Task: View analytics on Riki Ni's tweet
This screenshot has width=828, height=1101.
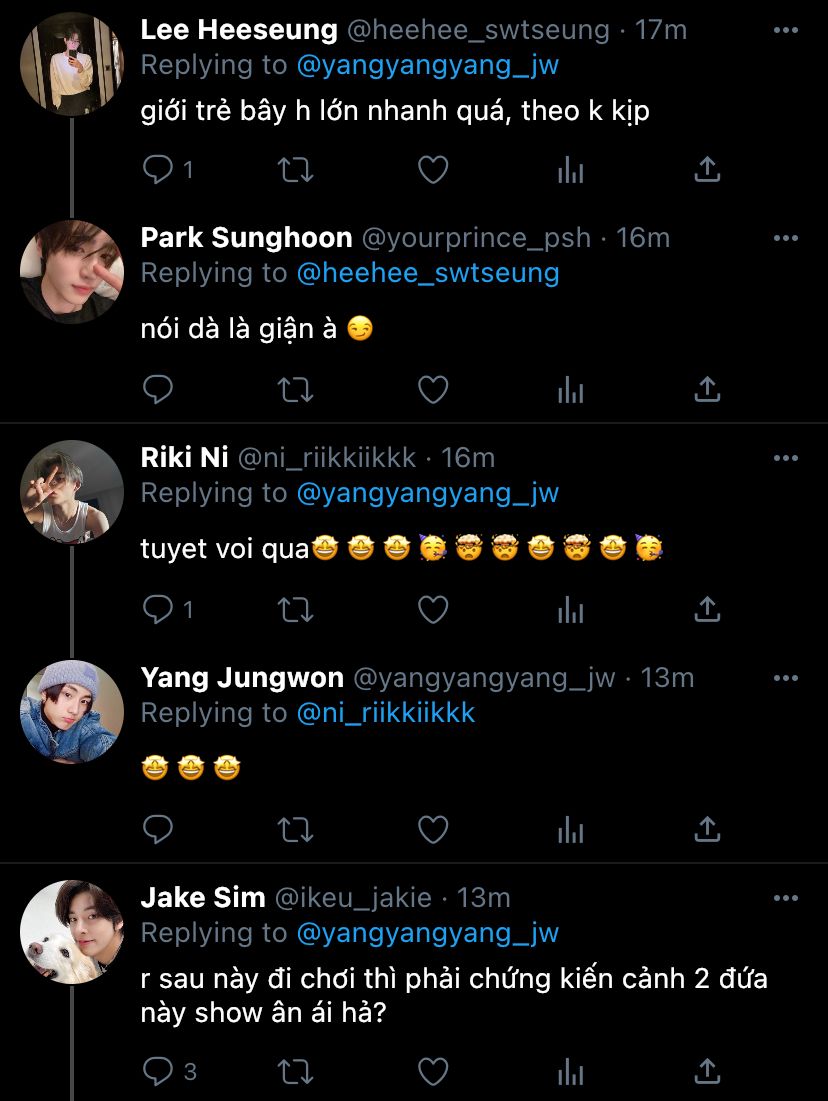Action: coord(570,609)
